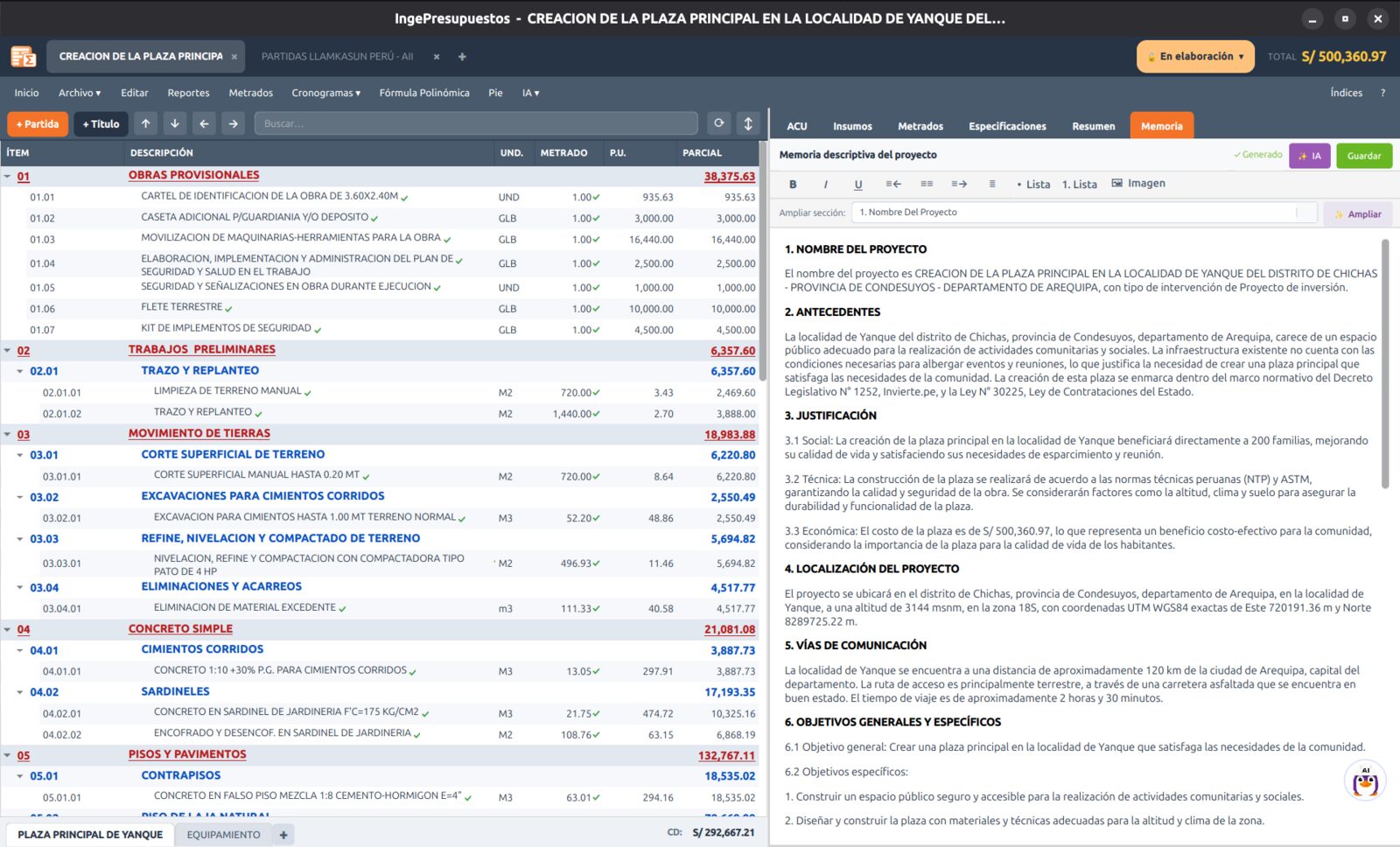Collapse subitem 03.02 EXCAVACIONES PARA CIMIENTOS CORRIDOS
Screen dimensions: 1400x847
[x=20, y=497]
